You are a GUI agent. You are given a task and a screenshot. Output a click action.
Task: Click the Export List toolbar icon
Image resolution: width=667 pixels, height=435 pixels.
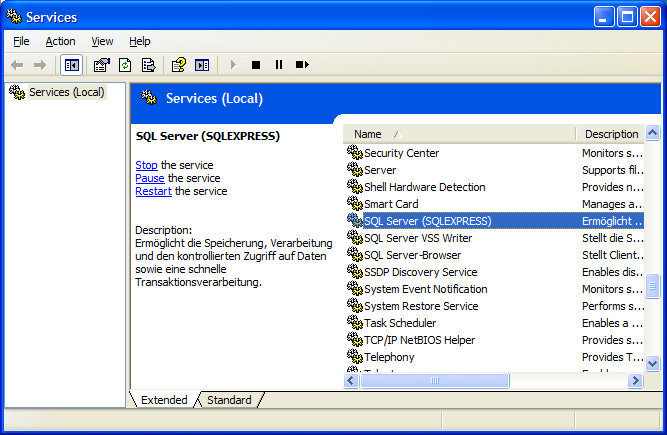148,65
